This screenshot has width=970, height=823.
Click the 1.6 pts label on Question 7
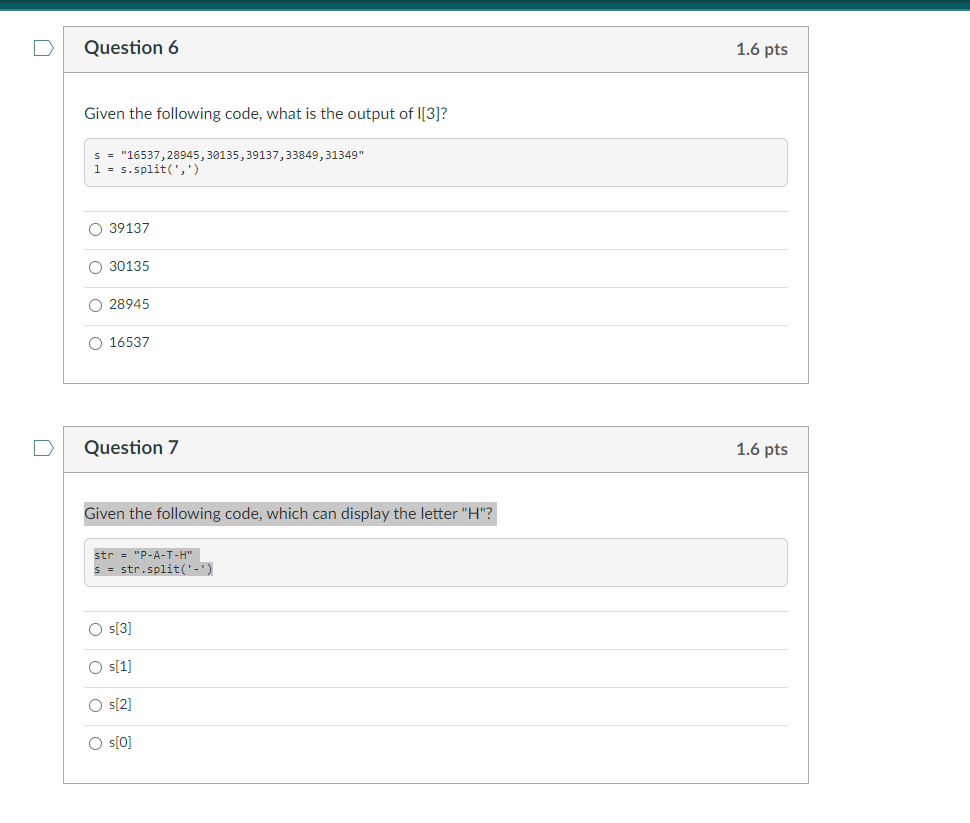(x=762, y=450)
